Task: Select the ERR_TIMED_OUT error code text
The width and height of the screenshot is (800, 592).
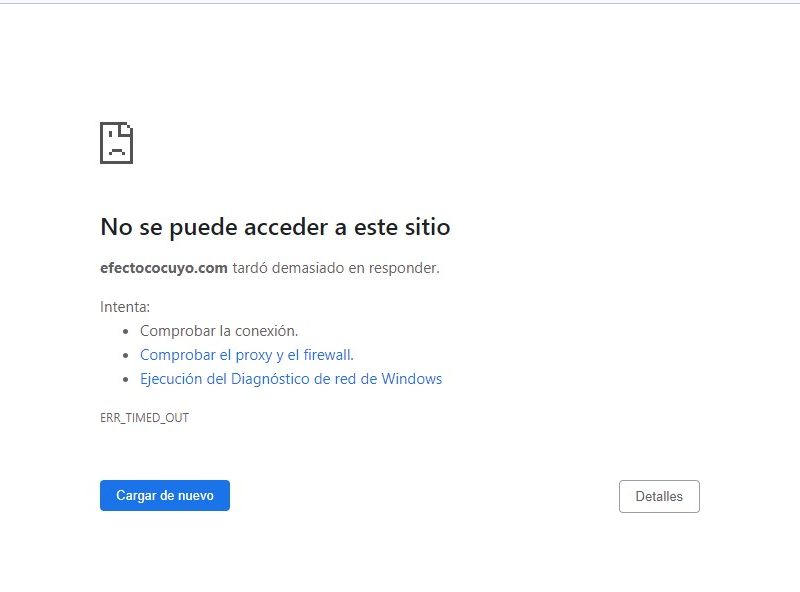Action: [x=144, y=417]
